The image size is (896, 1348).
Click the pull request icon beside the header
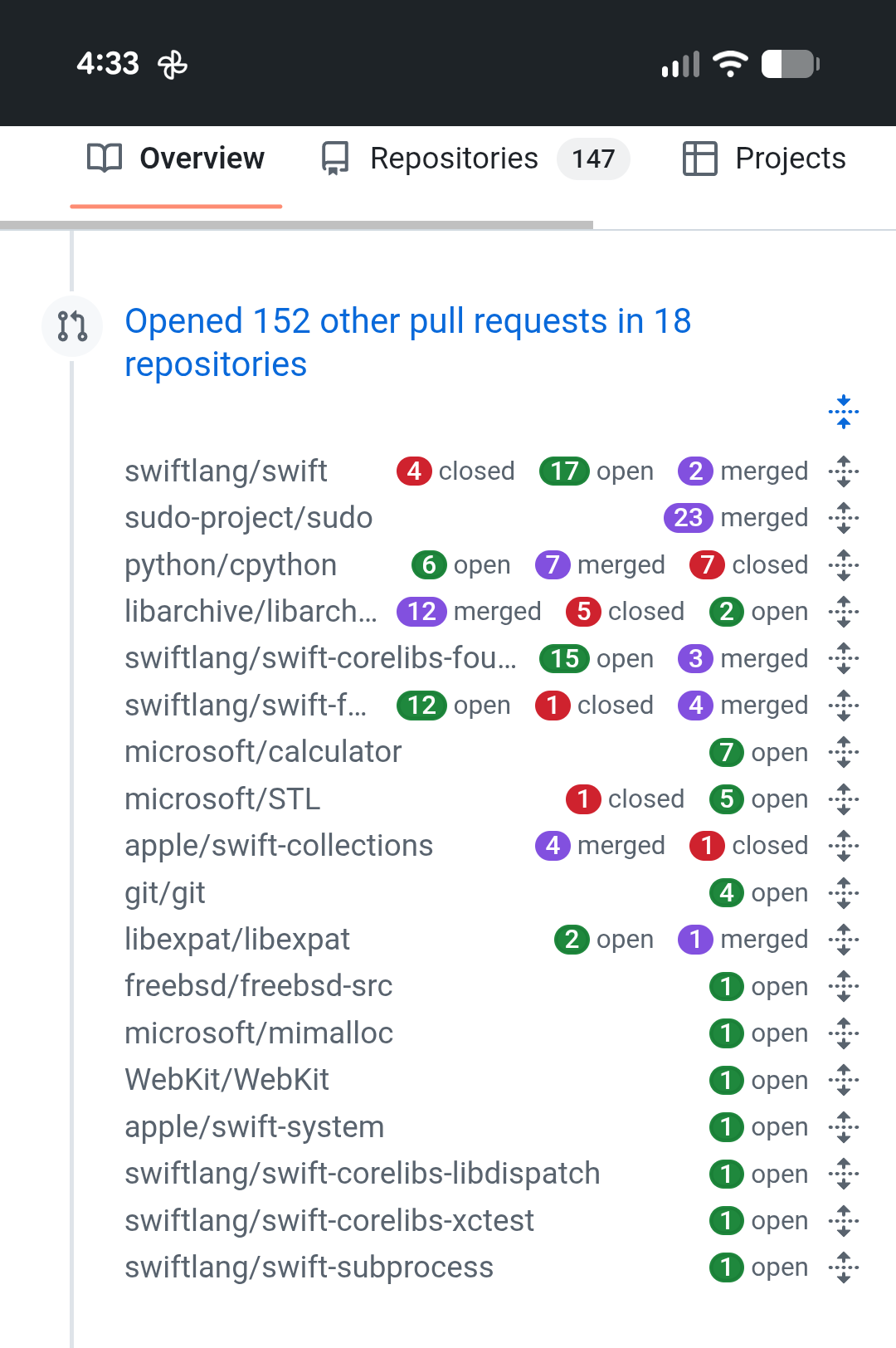72,326
